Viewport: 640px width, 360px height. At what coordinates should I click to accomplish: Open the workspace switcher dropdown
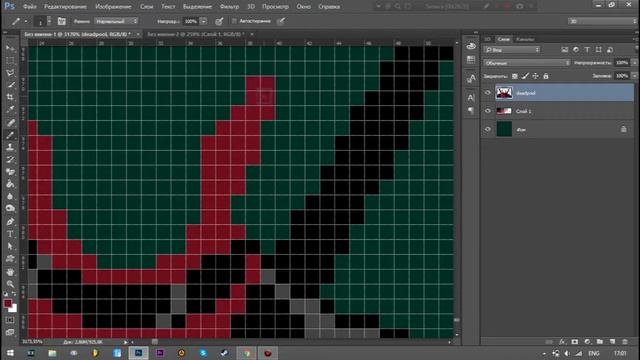tap(602, 21)
